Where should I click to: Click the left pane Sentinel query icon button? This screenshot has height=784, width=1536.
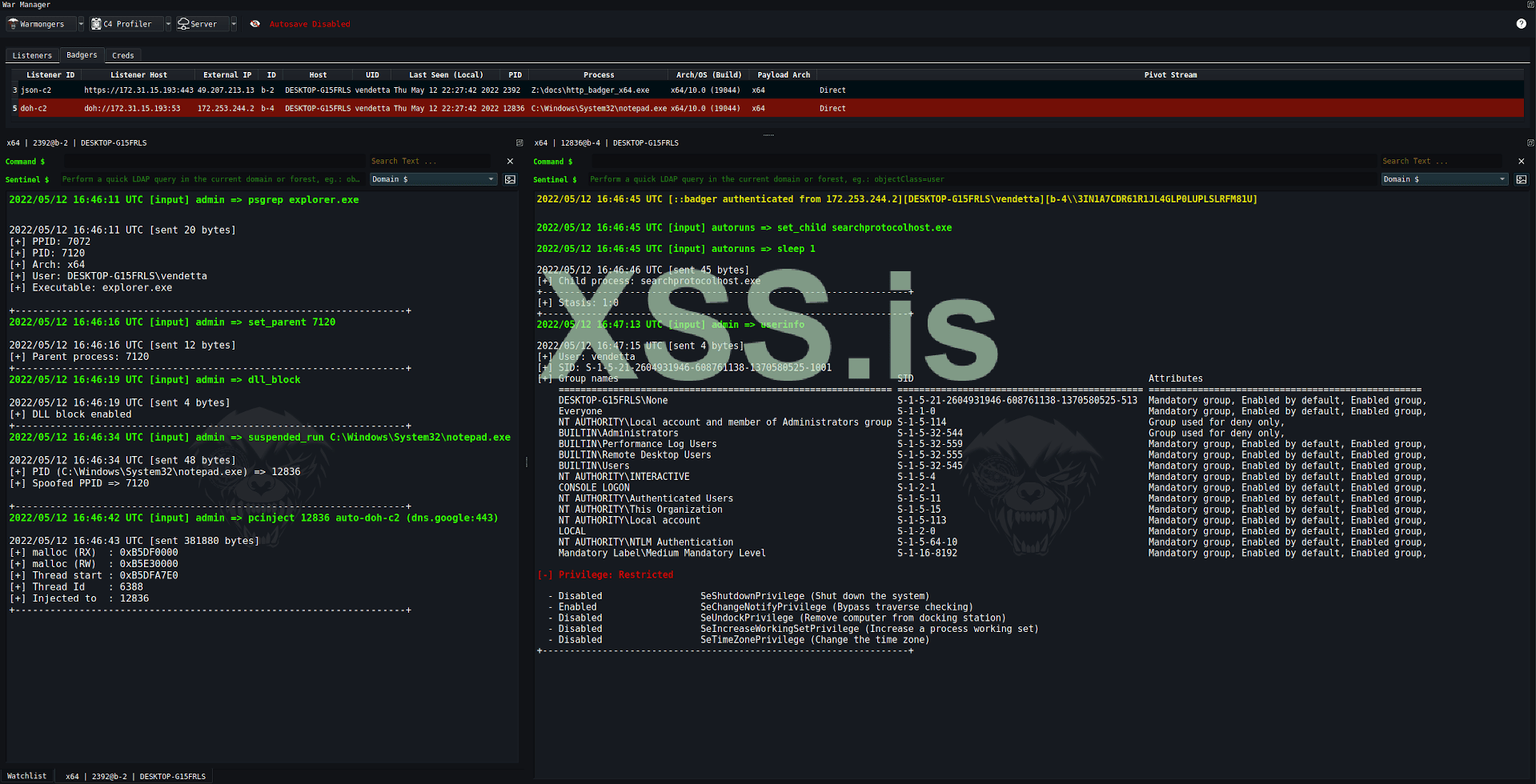click(x=510, y=179)
